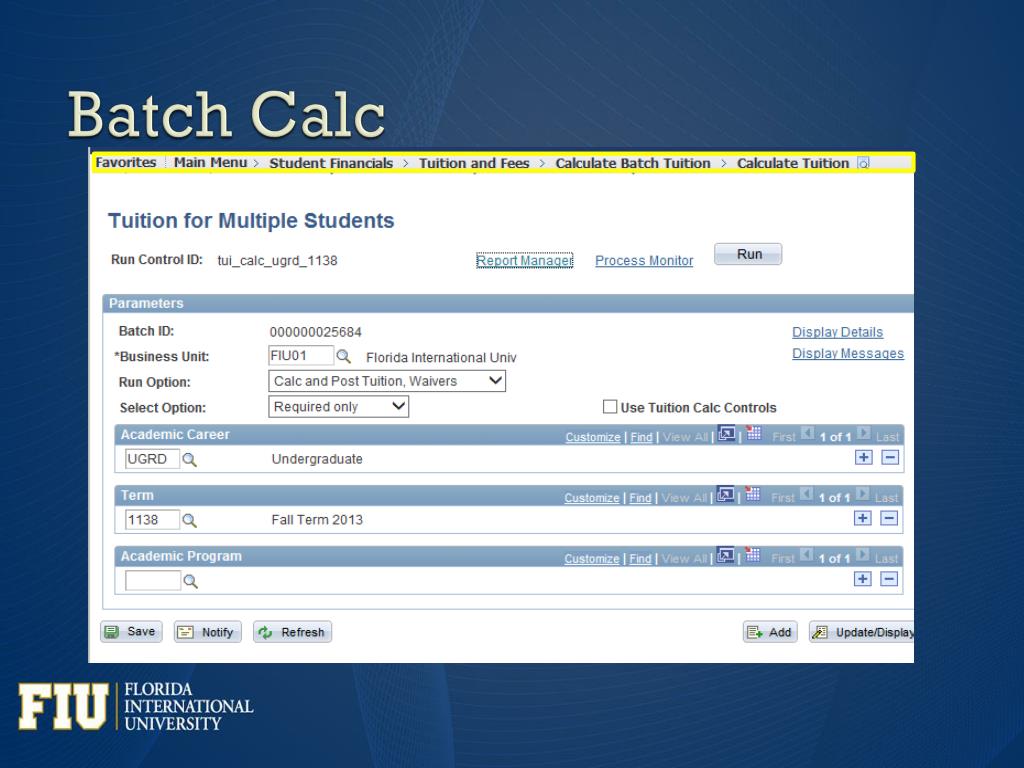Go to previous row arrow in Academic Career
Screen dimensions: 1024x768
point(808,433)
